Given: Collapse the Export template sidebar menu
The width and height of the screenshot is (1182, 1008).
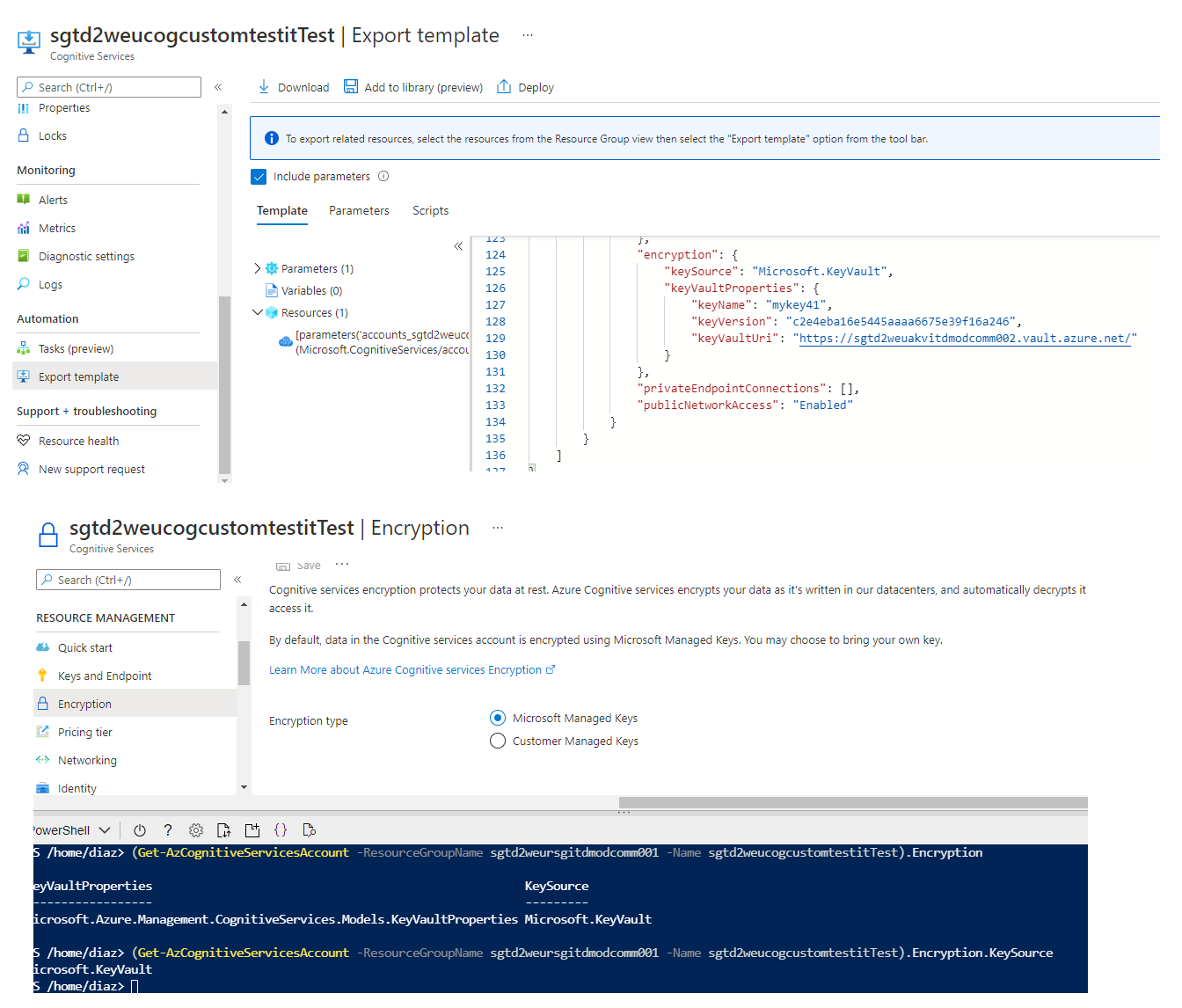Looking at the screenshot, I should pos(218,87).
